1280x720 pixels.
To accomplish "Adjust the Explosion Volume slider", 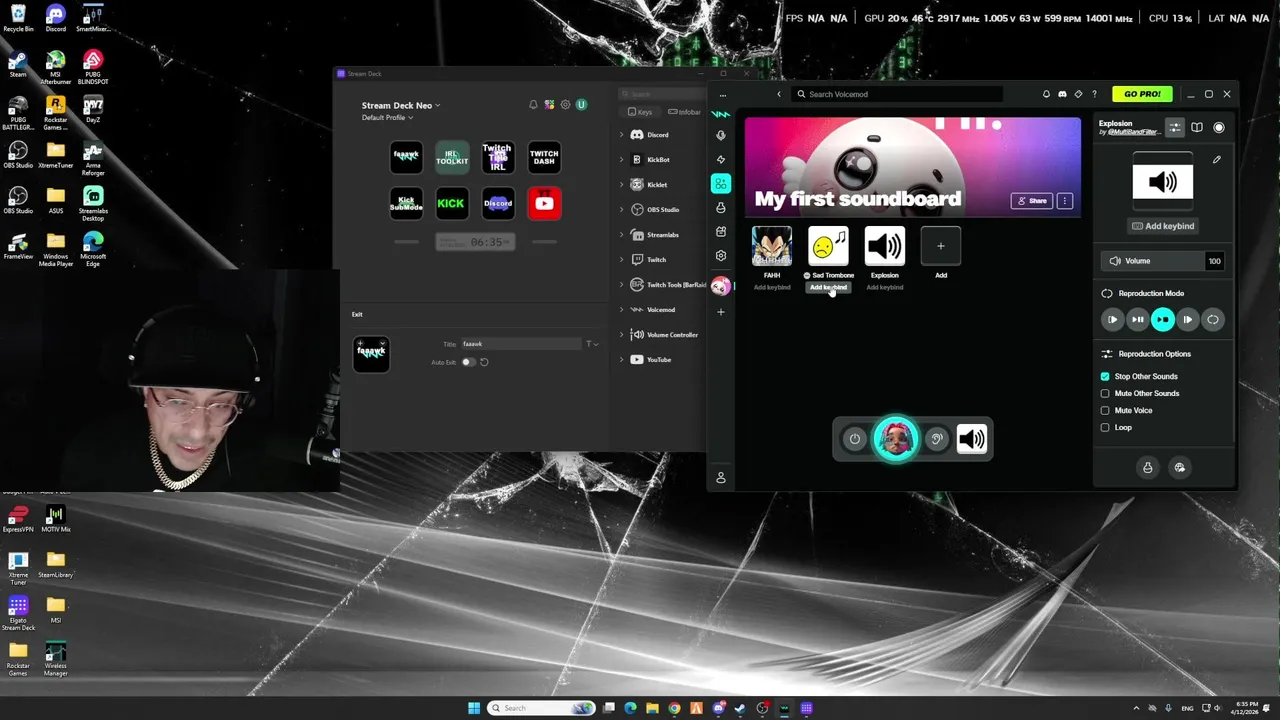I will [1151, 261].
